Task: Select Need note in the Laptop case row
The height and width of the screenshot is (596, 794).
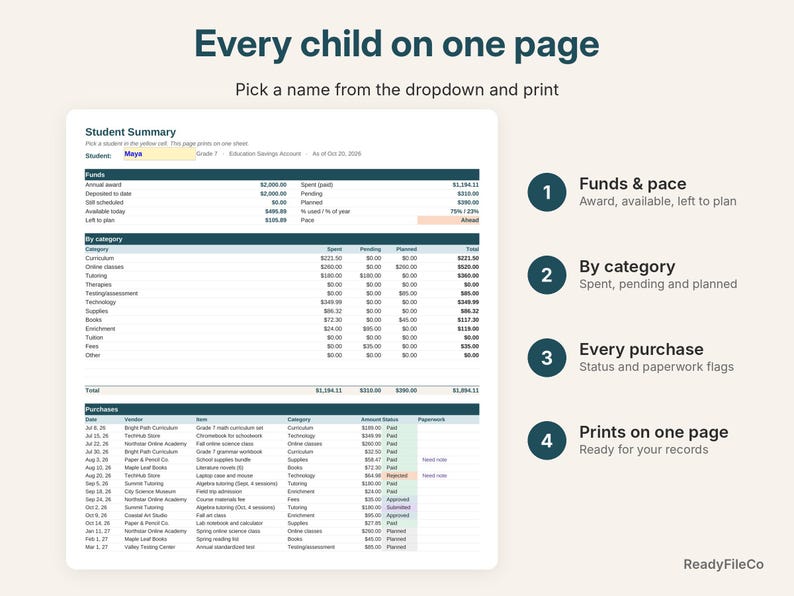Action: (x=434, y=476)
